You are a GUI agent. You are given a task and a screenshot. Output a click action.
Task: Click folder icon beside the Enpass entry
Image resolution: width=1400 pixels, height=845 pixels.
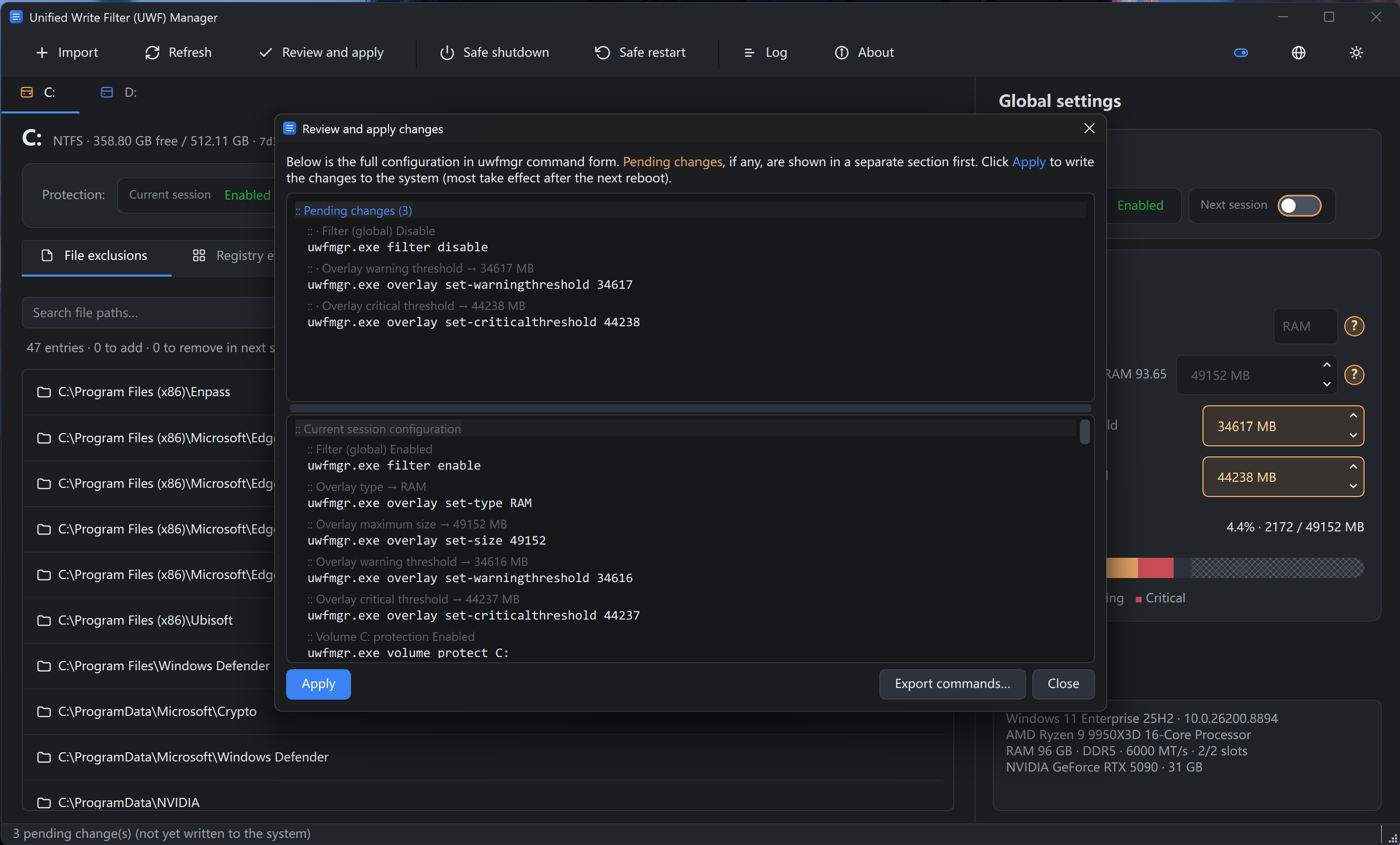44,392
